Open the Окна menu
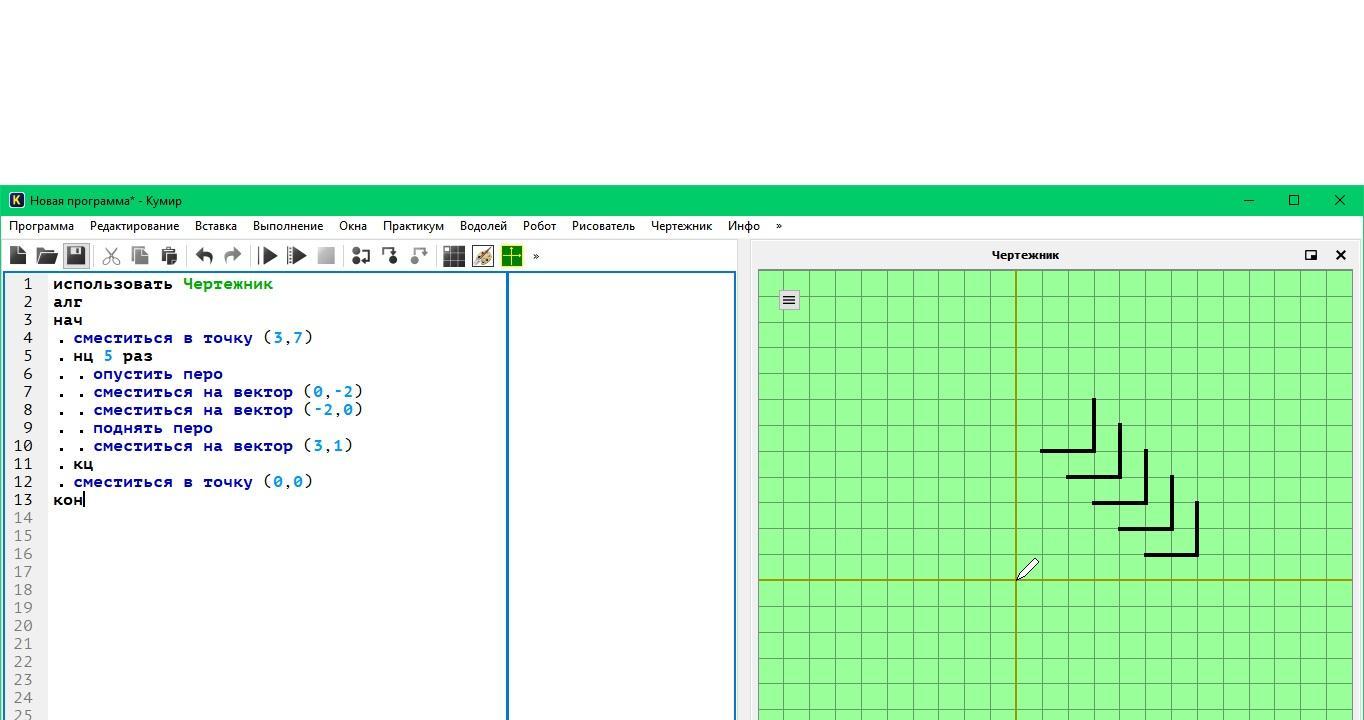Image resolution: width=1364 pixels, height=720 pixels. click(353, 226)
